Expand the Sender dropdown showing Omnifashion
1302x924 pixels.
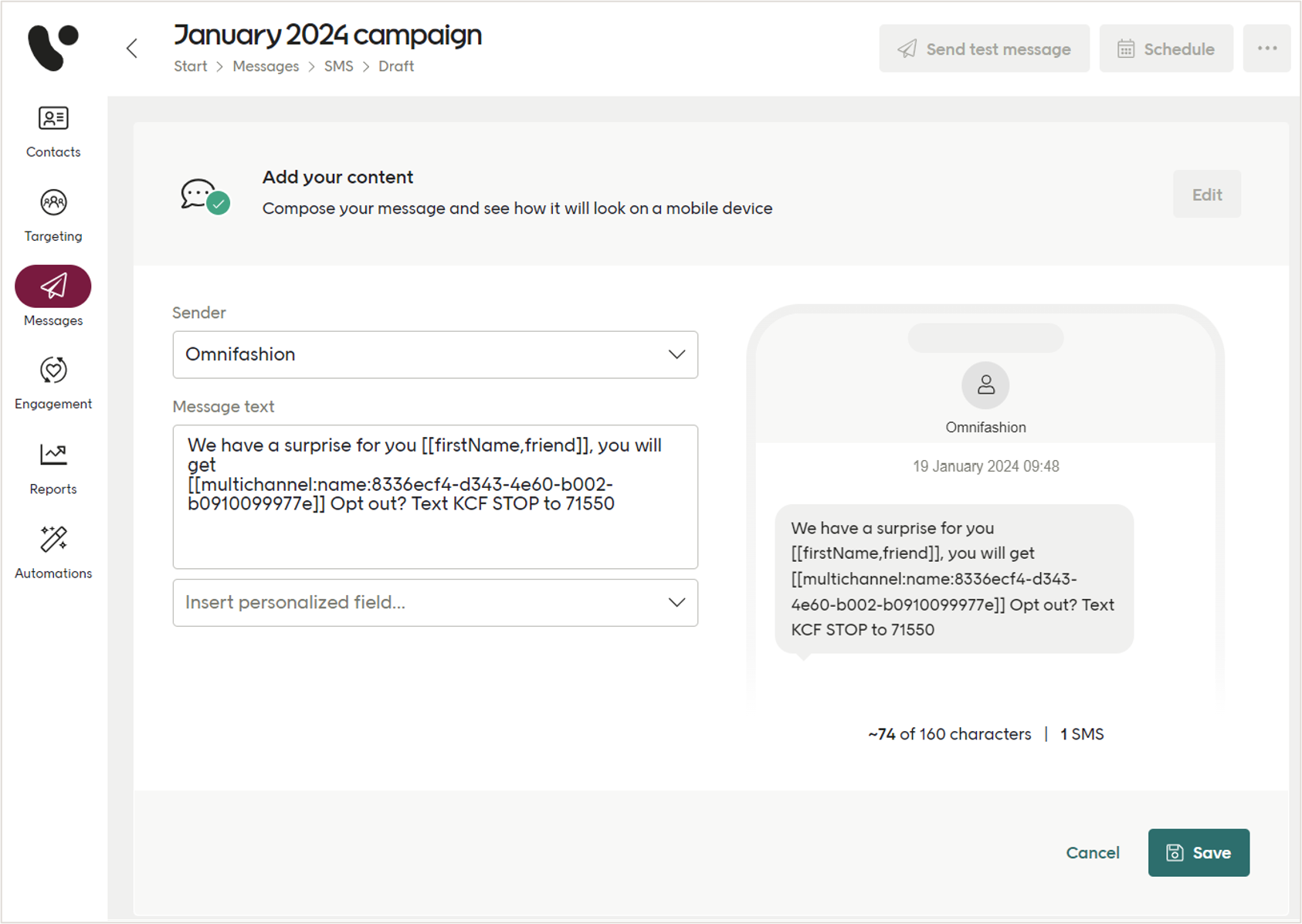pyautogui.click(x=435, y=355)
